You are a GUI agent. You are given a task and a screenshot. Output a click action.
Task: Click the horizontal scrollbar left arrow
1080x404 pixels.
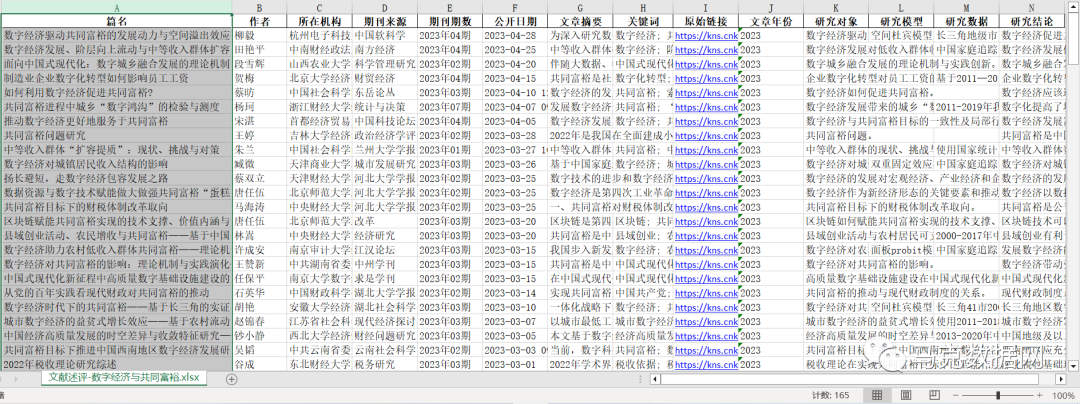tap(654, 379)
